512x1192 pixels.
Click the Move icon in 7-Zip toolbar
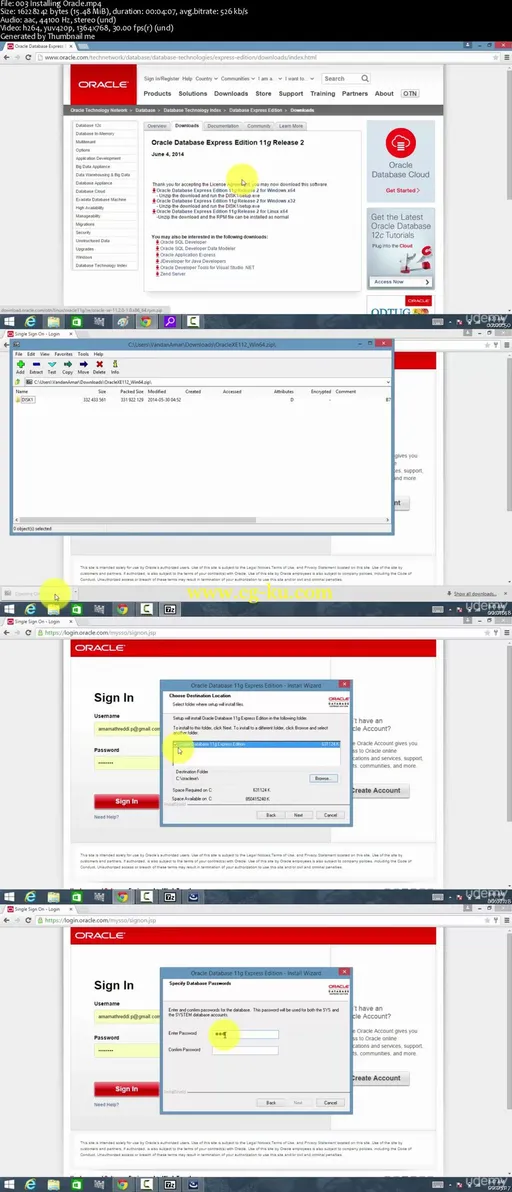pyautogui.click(x=84, y=365)
